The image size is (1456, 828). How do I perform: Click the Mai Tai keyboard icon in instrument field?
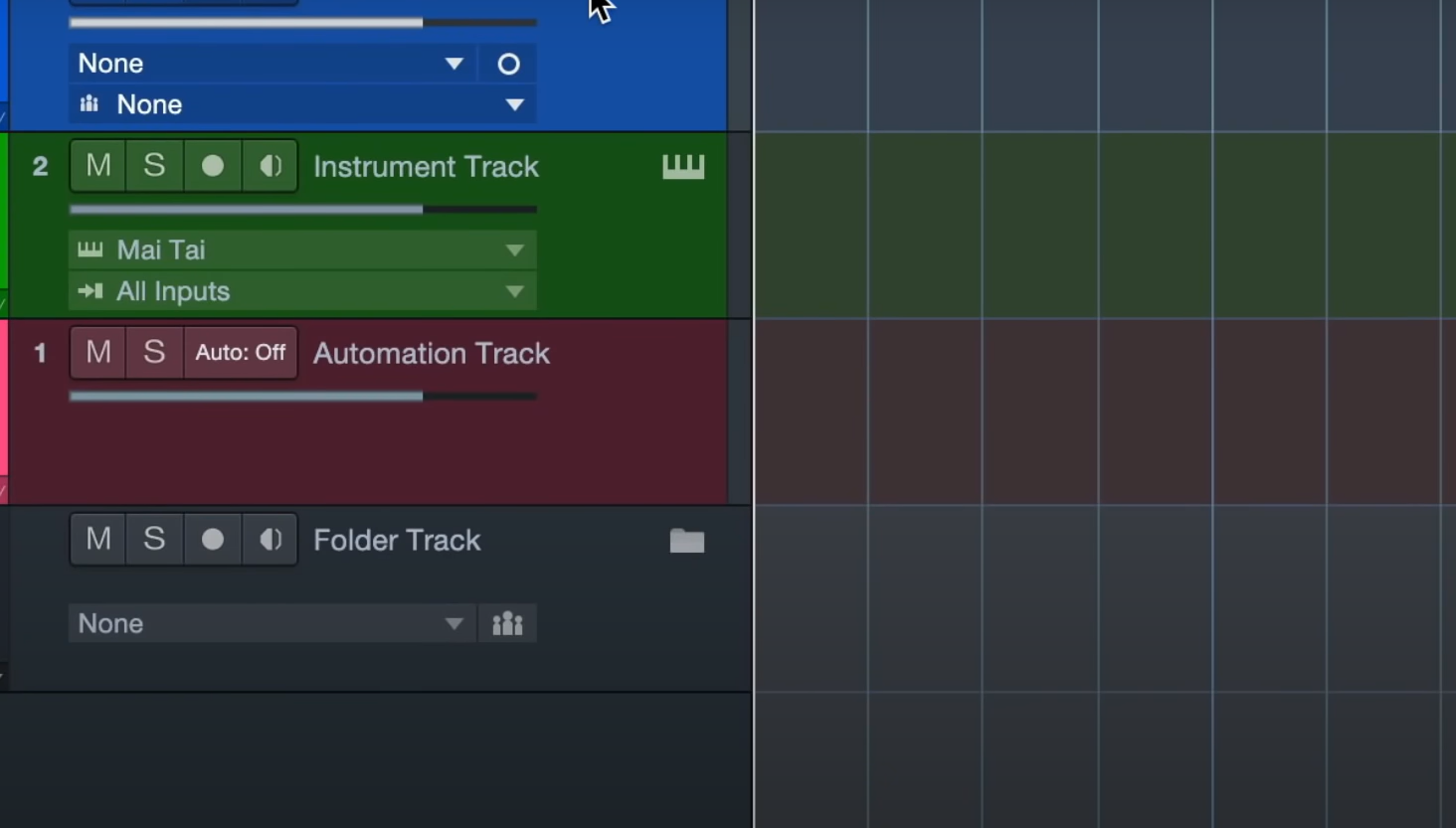coord(90,249)
